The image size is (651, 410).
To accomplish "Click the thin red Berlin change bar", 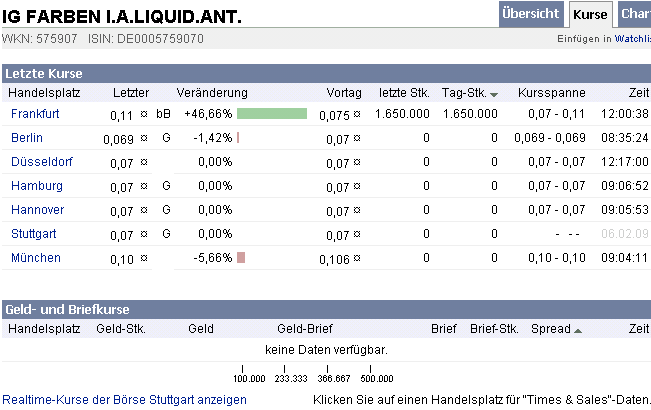I will tap(238, 138).
